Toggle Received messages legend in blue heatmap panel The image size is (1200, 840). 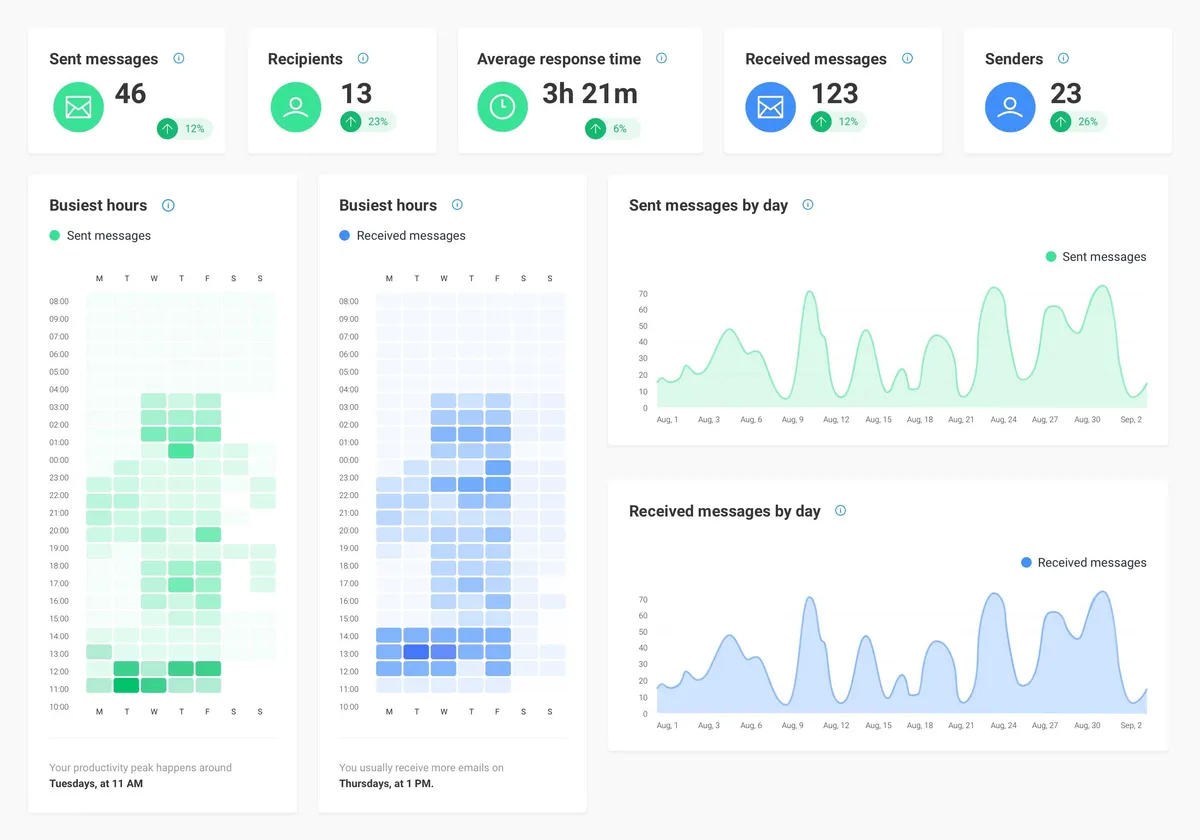pyautogui.click(x=402, y=236)
